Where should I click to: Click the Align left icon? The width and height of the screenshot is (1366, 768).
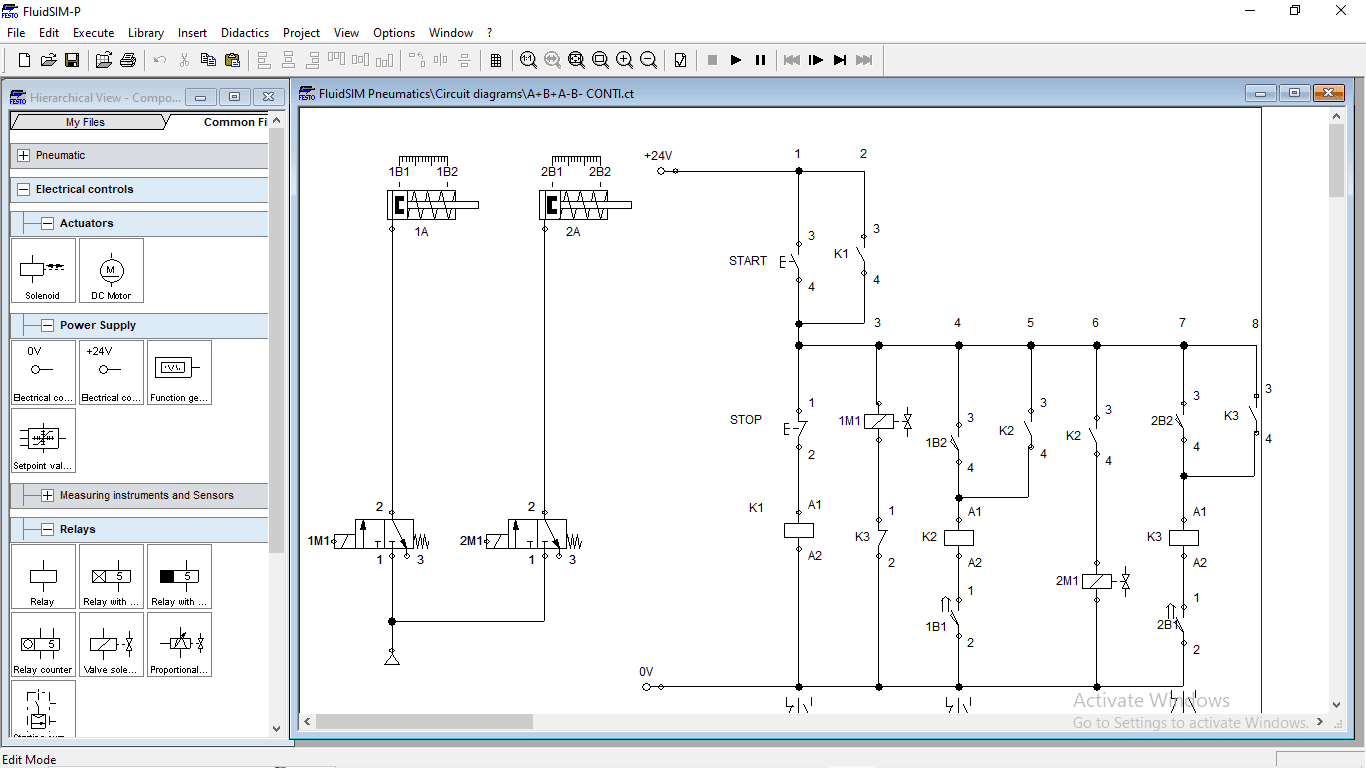point(264,60)
